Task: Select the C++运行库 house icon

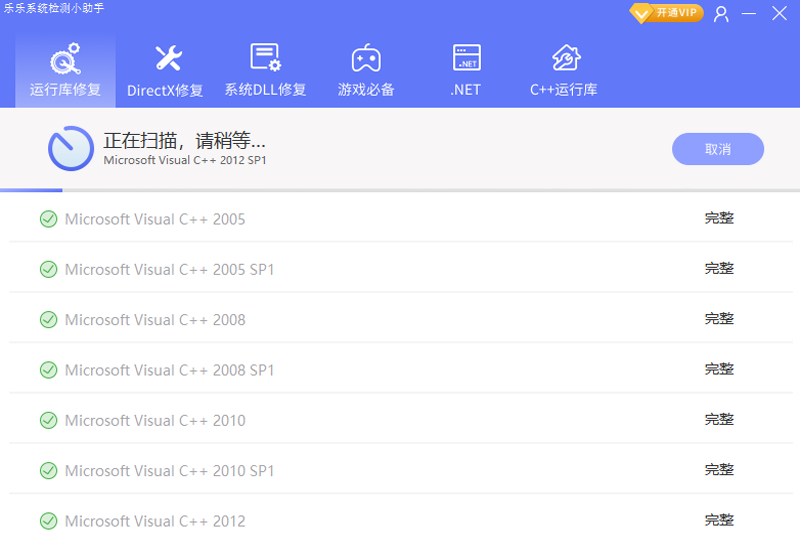Action: 565,58
